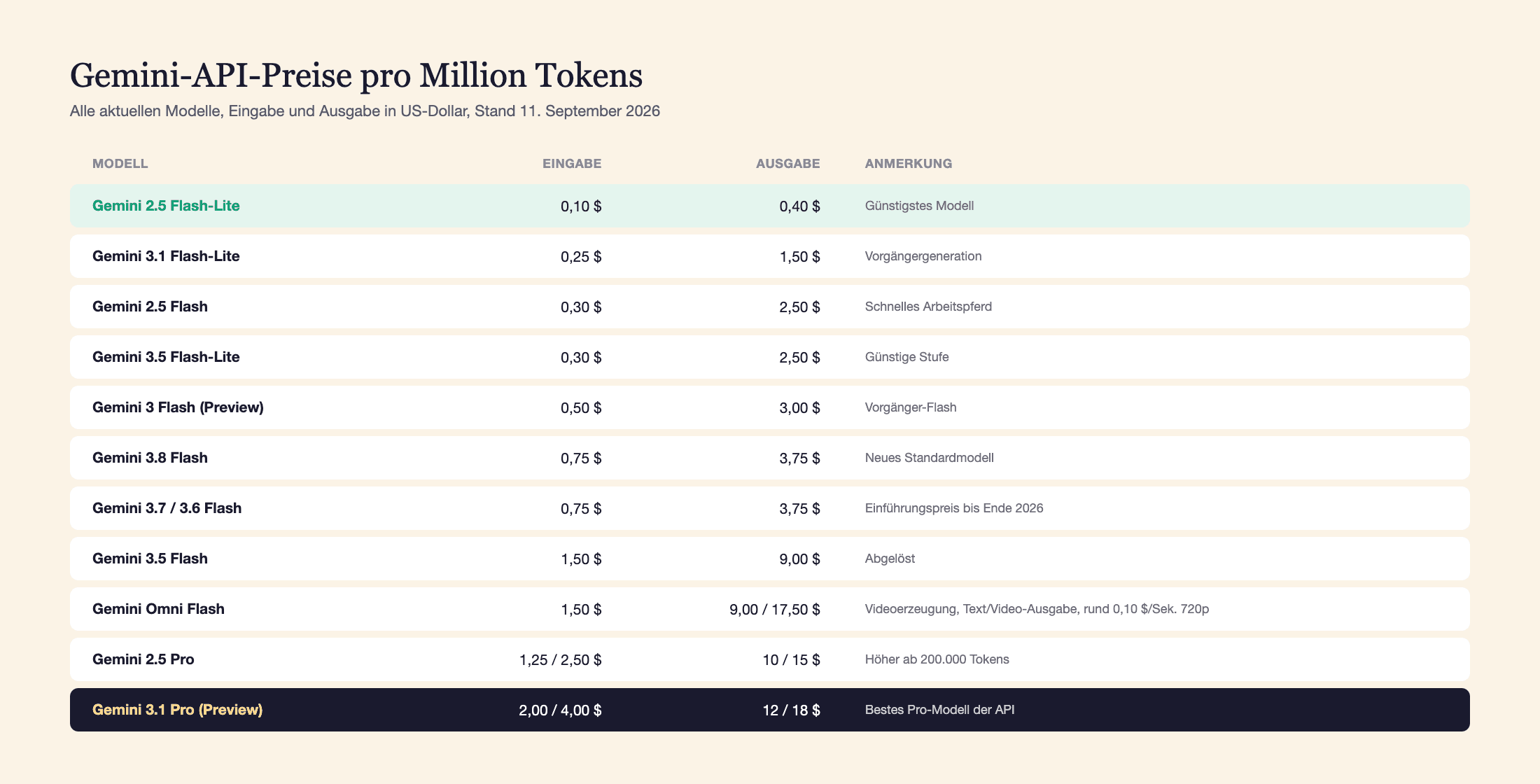1540x784 pixels.
Task: Click the 3,75 $ output price of Gemini 3.8 Flash
Action: 799,458
